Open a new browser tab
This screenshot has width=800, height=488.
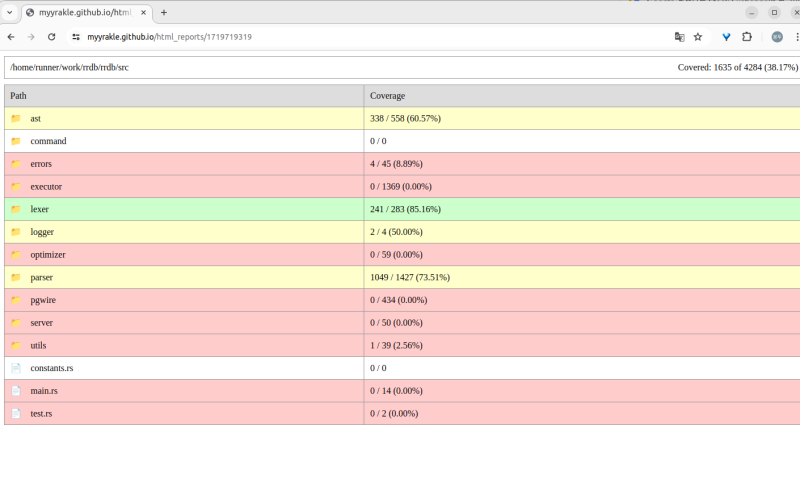(x=164, y=12)
